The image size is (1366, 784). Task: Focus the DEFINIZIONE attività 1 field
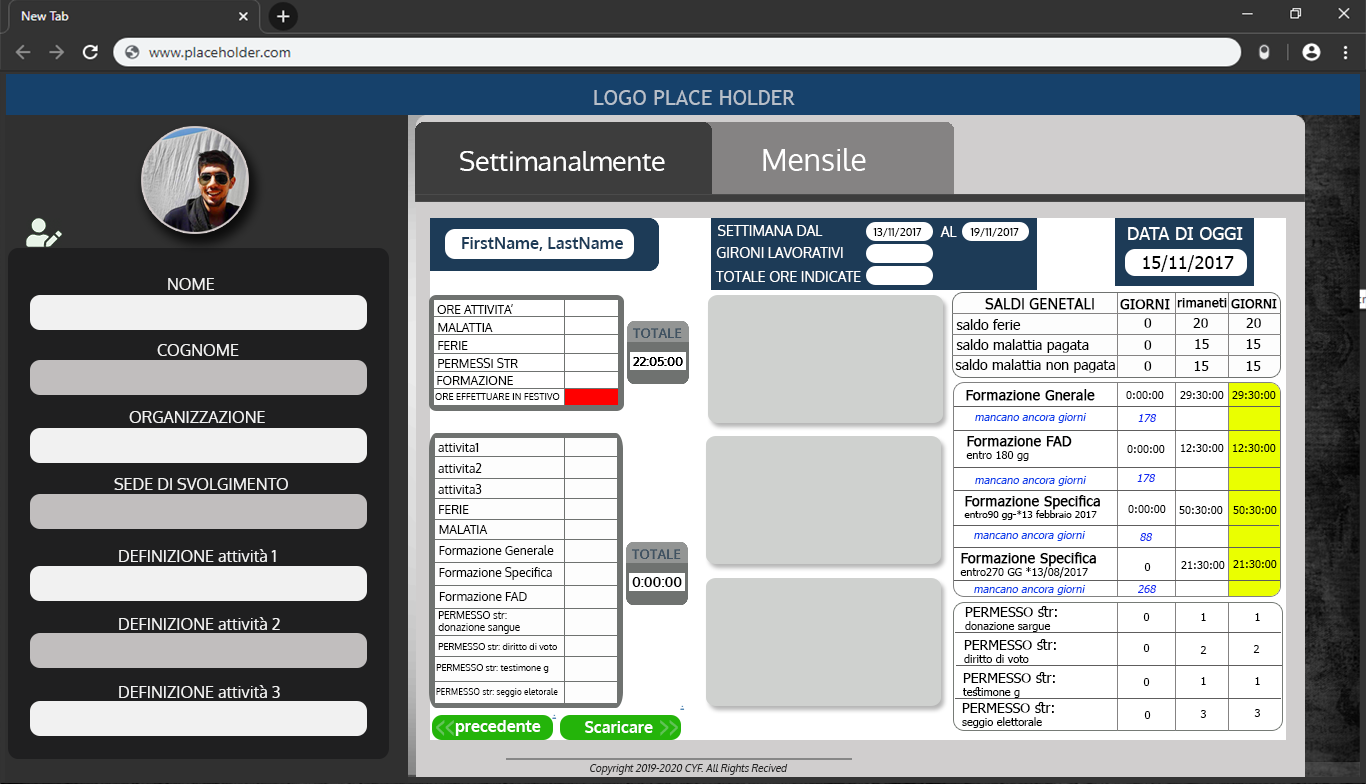click(198, 583)
